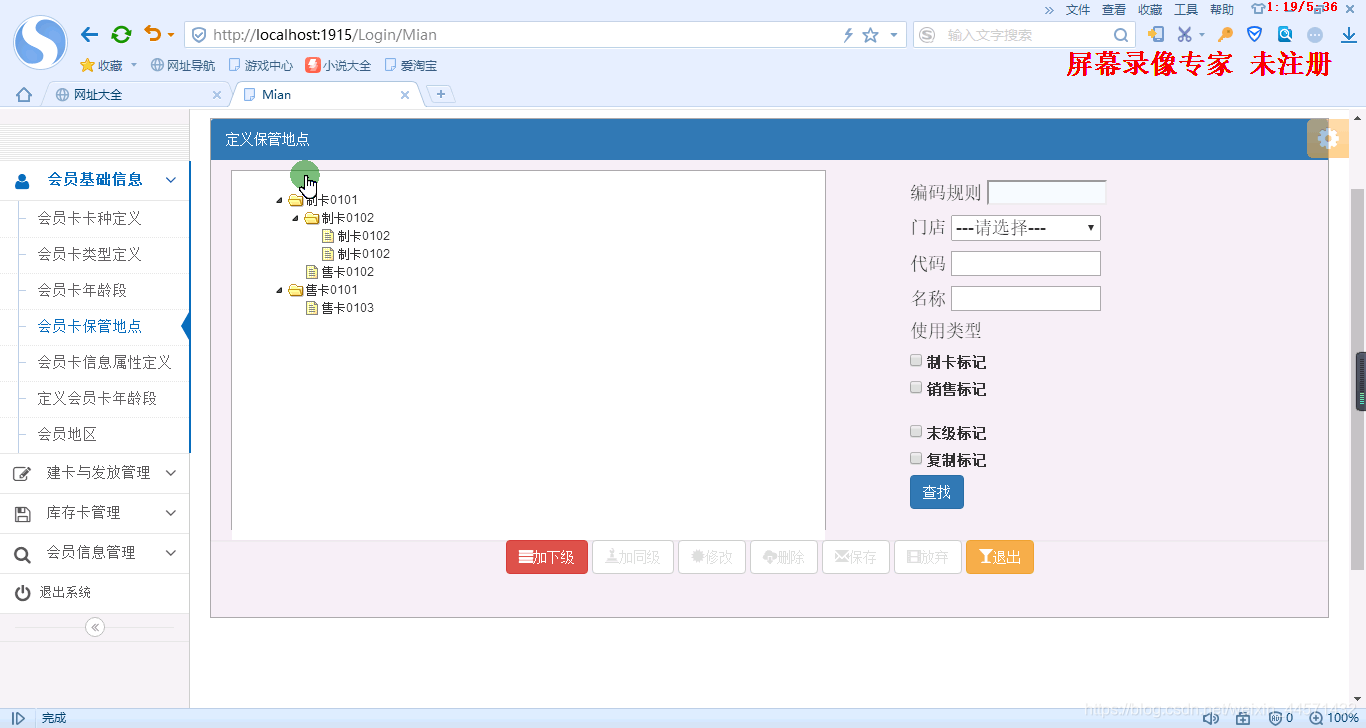Click the home icon beside tabs
Image resolution: width=1366 pixels, height=728 pixels.
[x=24, y=95]
